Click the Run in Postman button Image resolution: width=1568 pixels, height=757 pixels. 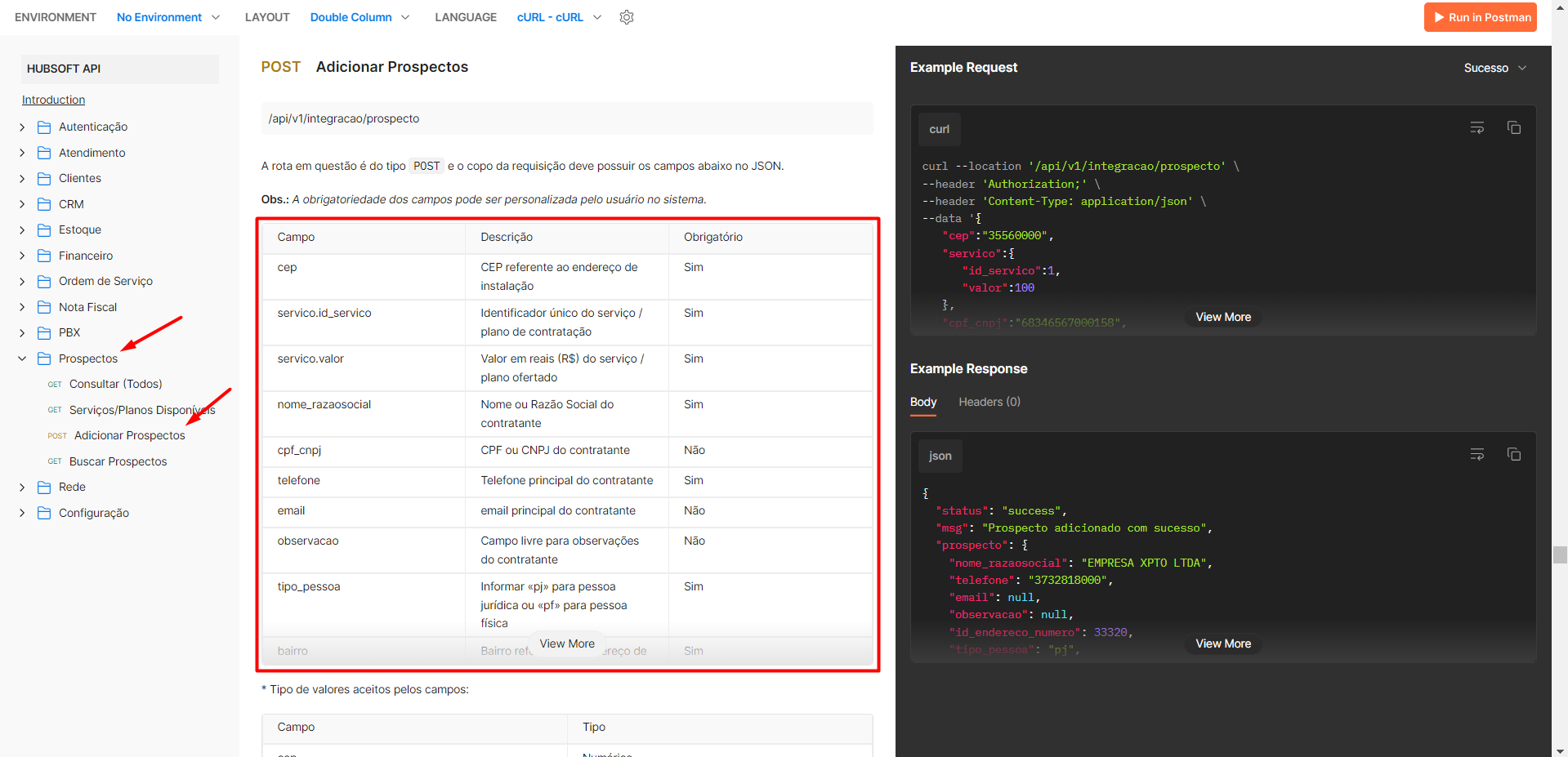point(1481,17)
